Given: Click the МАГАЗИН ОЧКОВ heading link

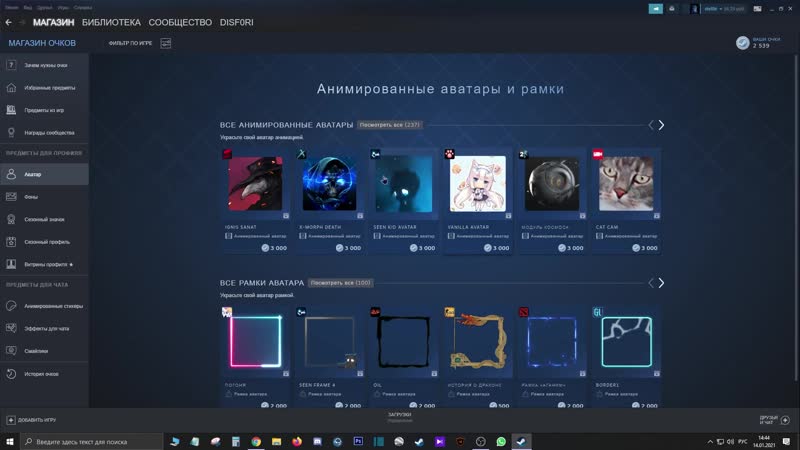Looking at the screenshot, I should click(x=42, y=43).
